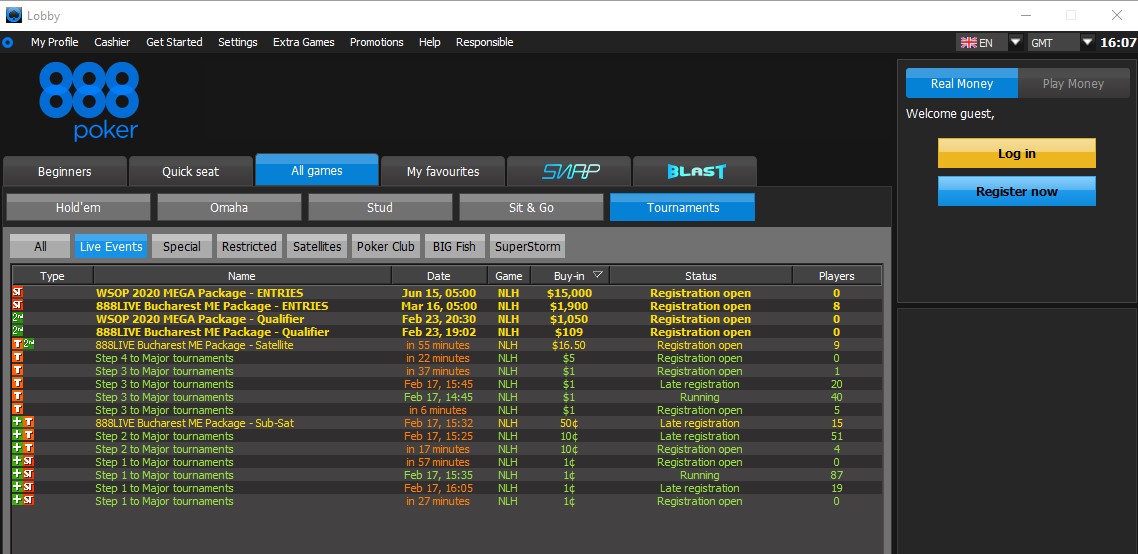Toggle the Live Events filter
The height and width of the screenshot is (554, 1138).
(x=111, y=246)
